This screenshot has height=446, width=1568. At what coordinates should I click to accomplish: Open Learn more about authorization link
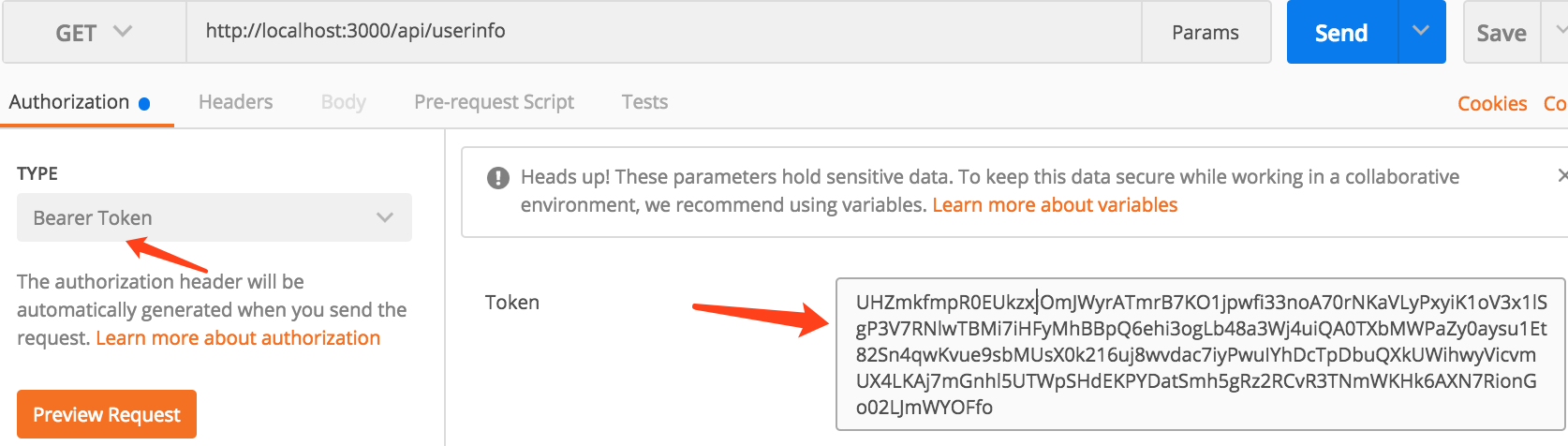(238, 338)
